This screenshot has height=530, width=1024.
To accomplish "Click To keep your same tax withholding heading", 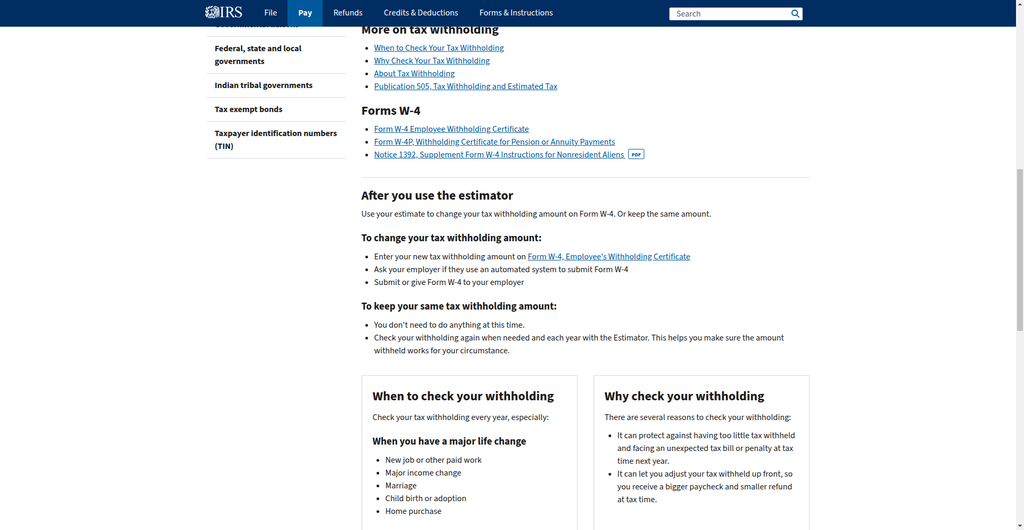I will point(458,306).
